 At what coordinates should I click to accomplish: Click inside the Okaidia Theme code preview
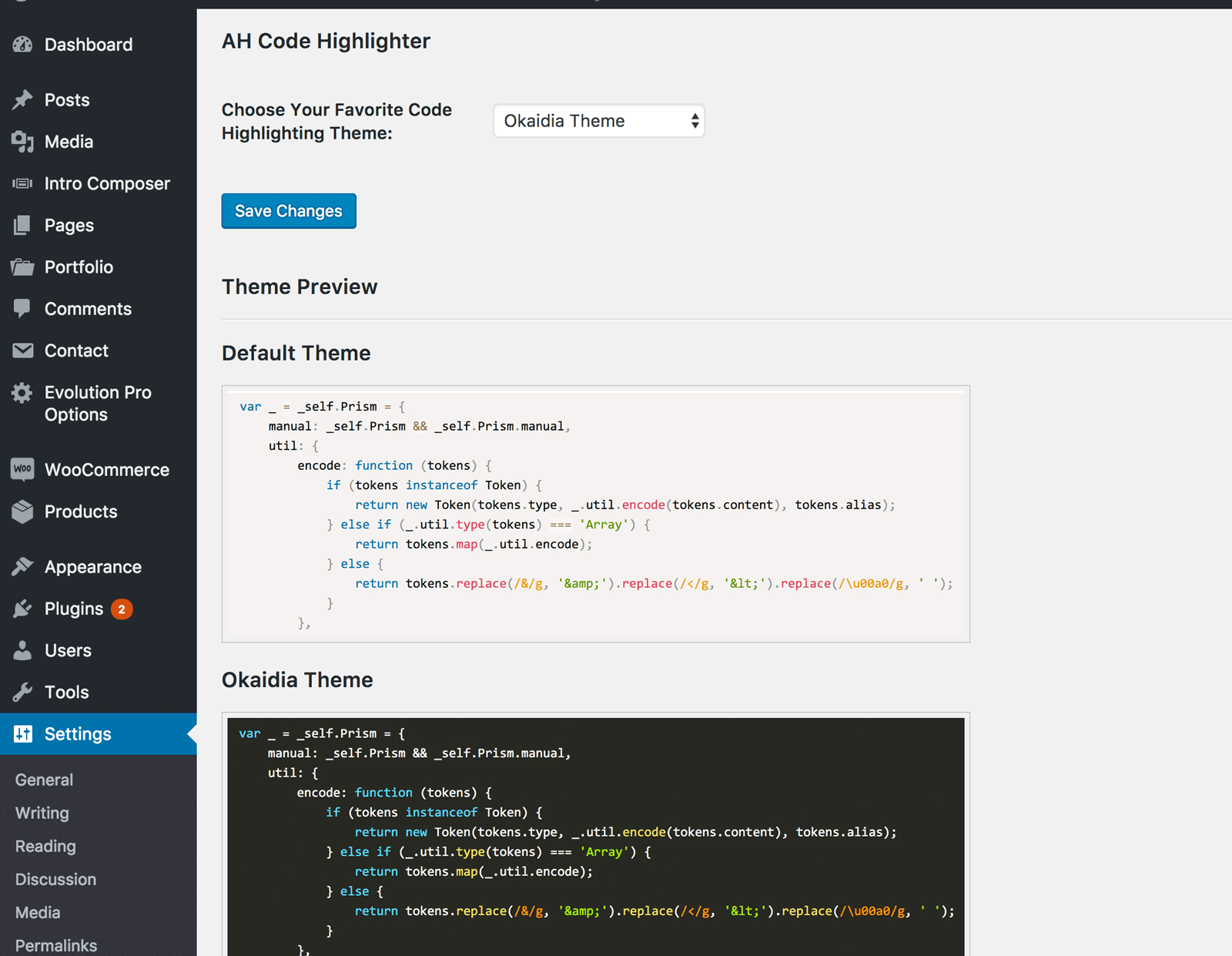tap(596, 836)
